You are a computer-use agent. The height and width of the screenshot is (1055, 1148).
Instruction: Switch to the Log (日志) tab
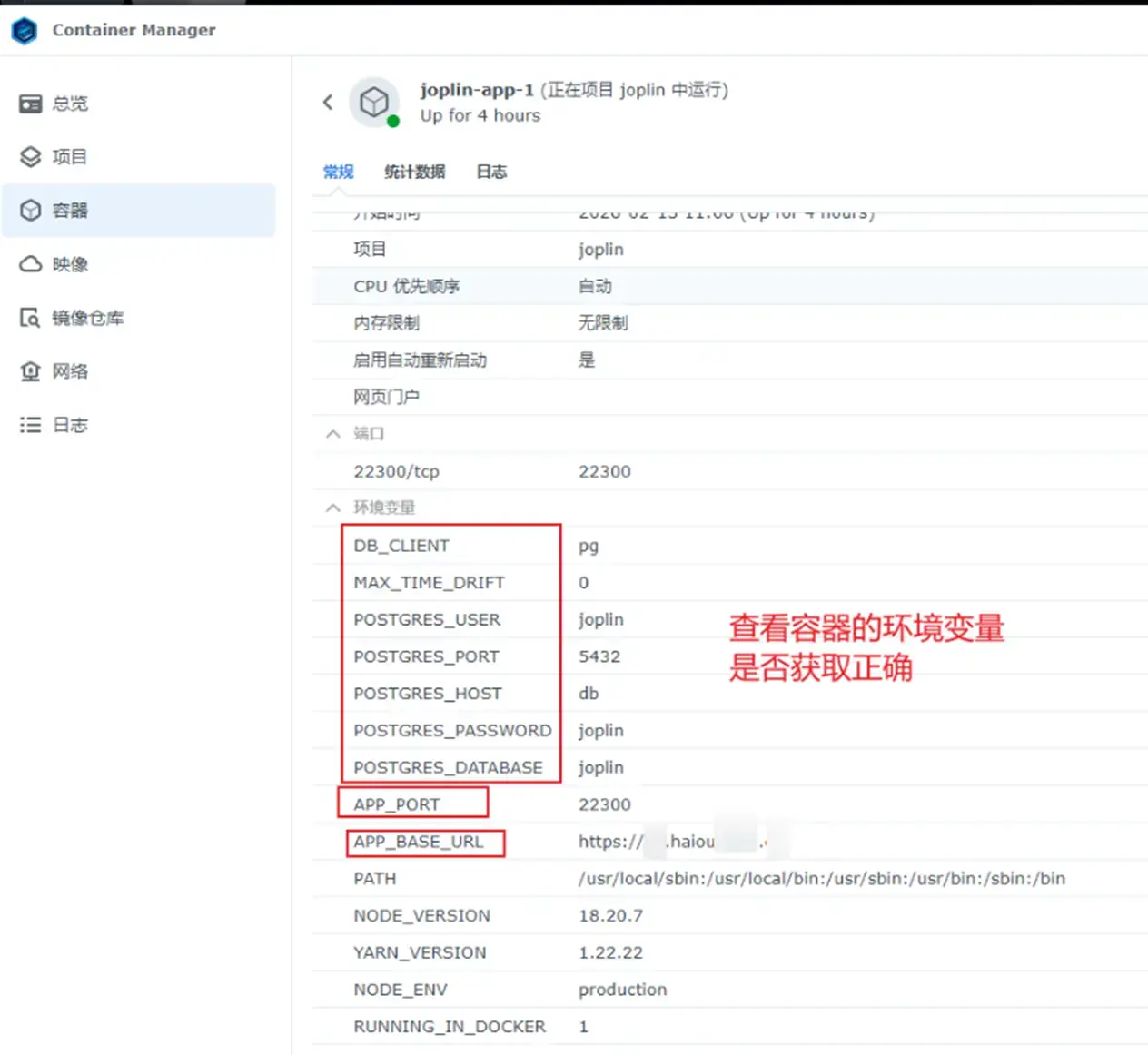point(491,172)
